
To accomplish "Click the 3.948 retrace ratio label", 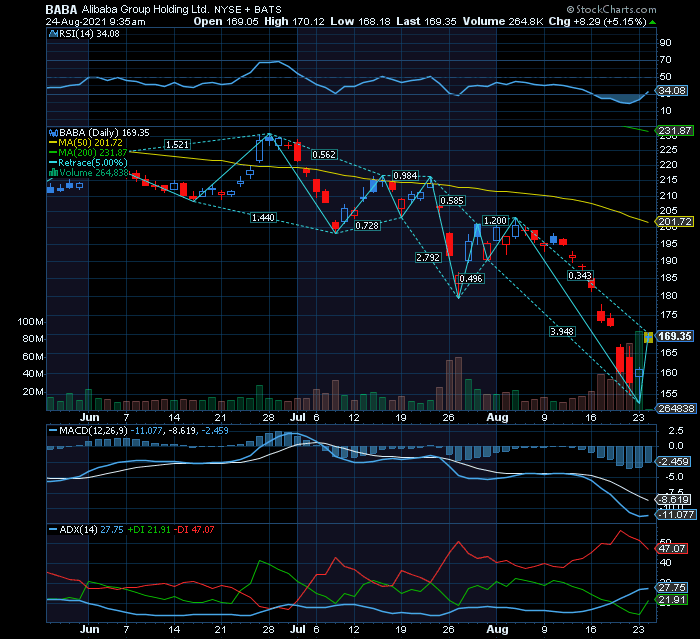I will click(x=562, y=331).
